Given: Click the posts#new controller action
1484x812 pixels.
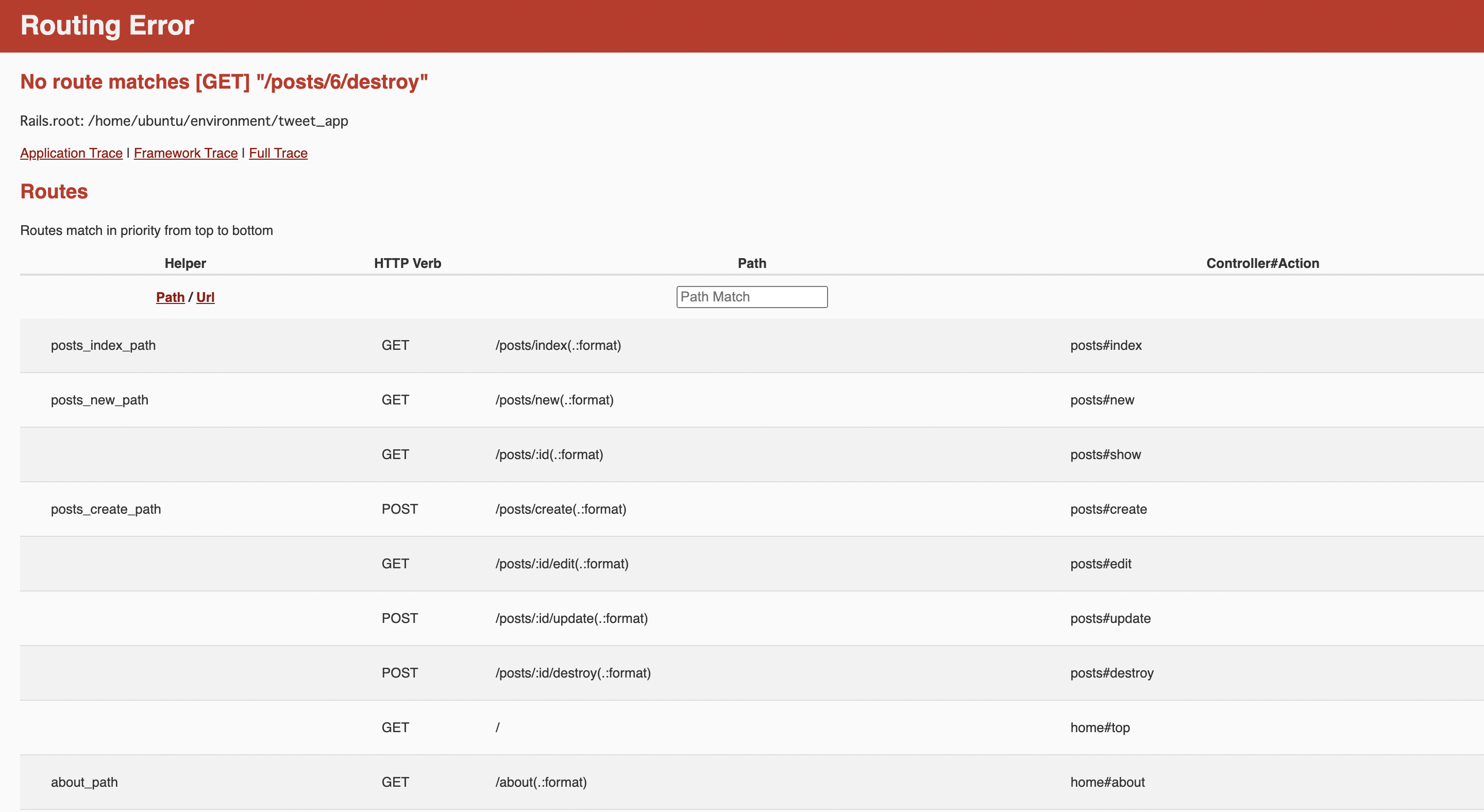Looking at the screenshot, I should point(1102,400).
